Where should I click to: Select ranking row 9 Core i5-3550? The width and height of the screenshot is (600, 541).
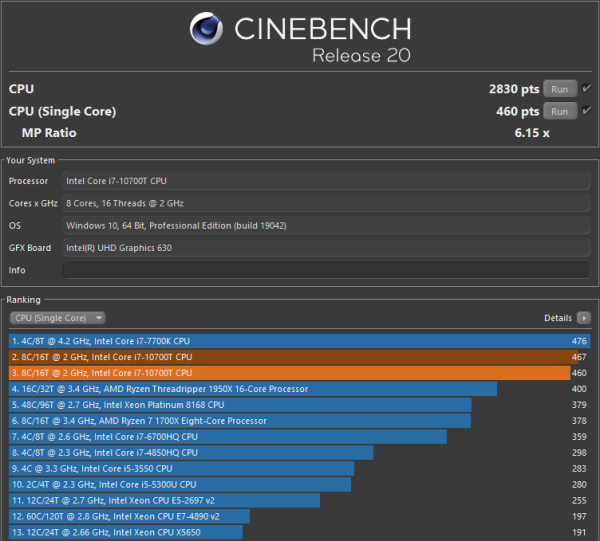point(300,469)
